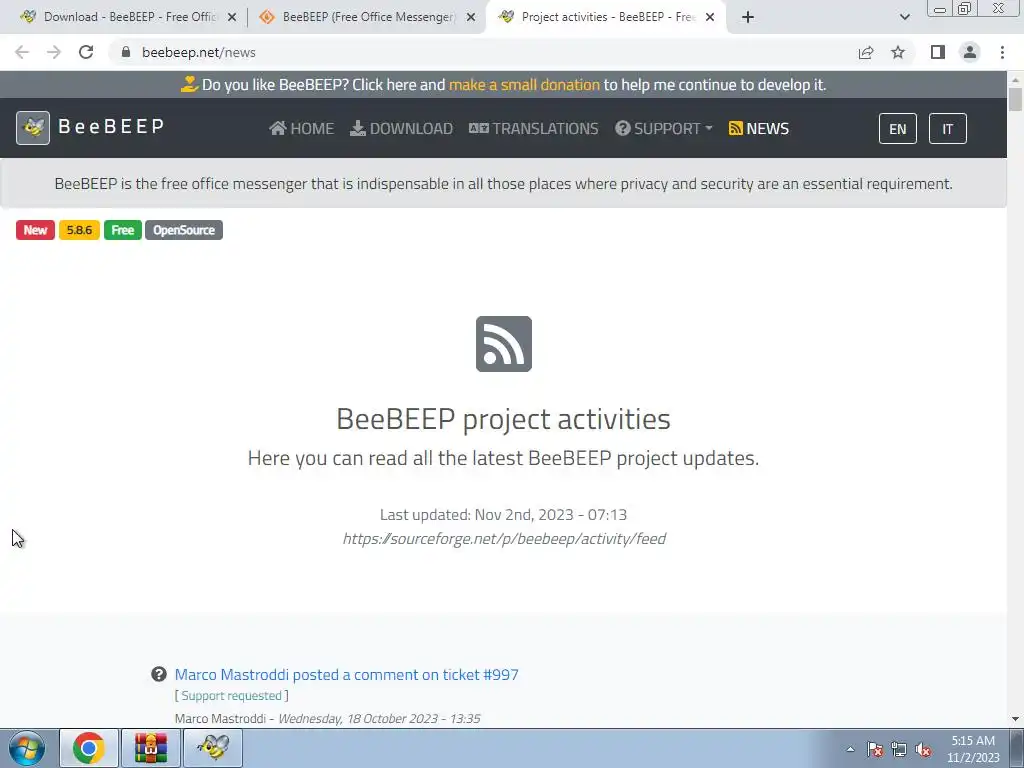Switch to the BeeBEEP (Free Office Messenger) tab
The image size is (1024, 768).
366,17
